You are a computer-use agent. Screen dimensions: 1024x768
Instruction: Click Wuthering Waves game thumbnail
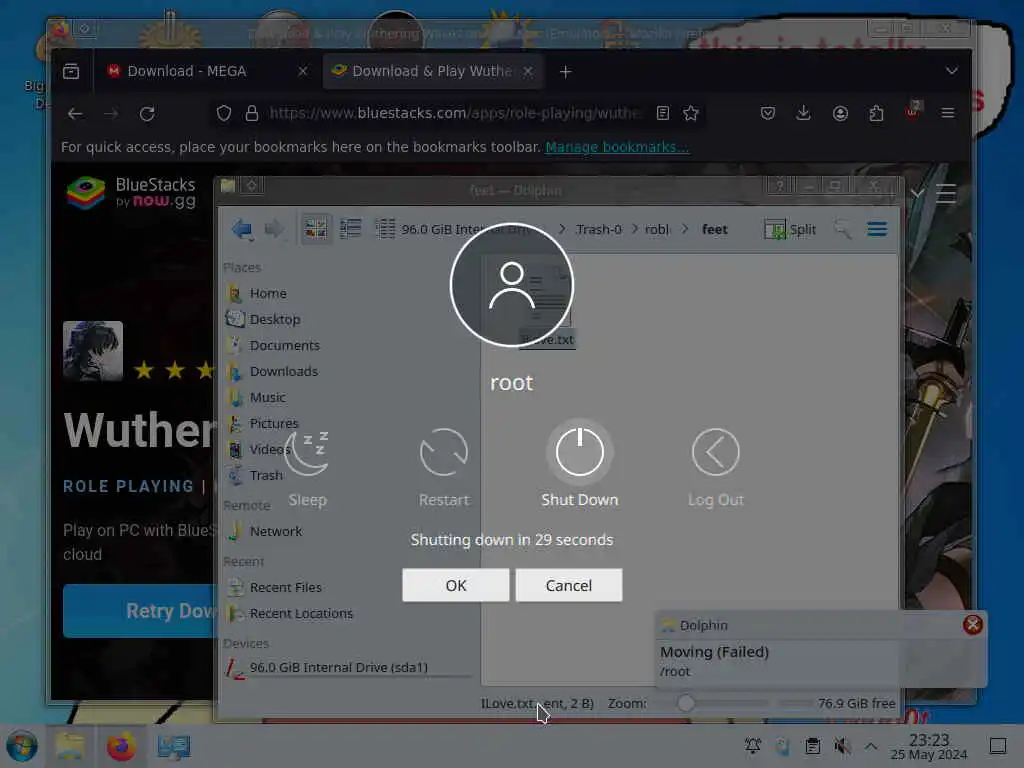pos(93,351)
